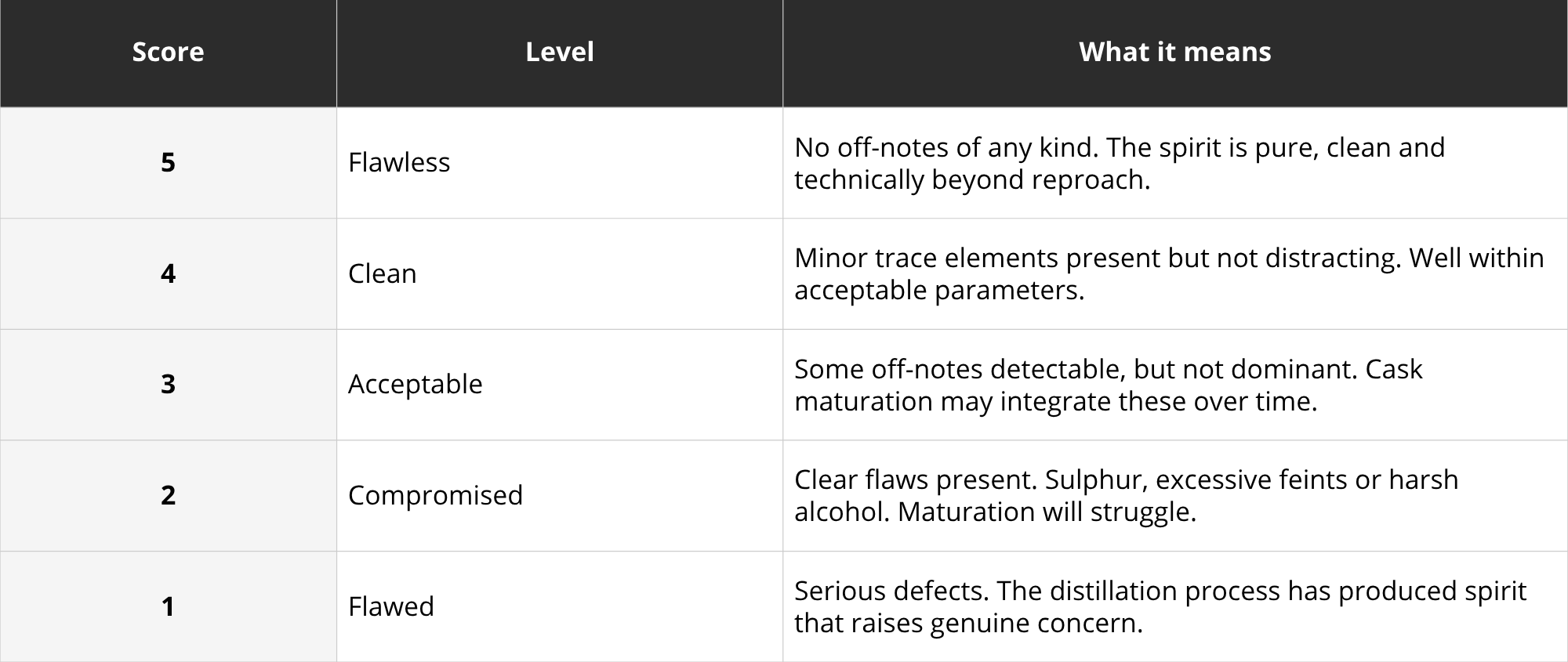
Task: Select the score 4 cell
Action: pos(168,273)
